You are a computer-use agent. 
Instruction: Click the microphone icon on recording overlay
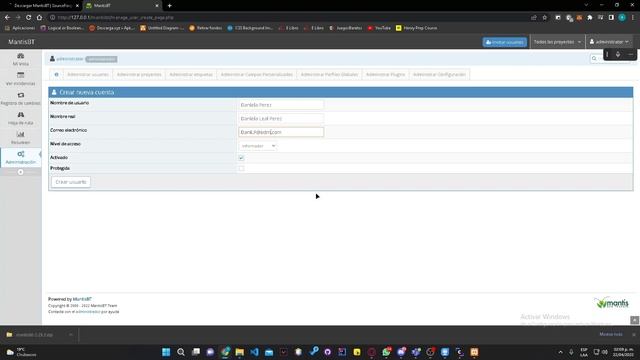618,54
